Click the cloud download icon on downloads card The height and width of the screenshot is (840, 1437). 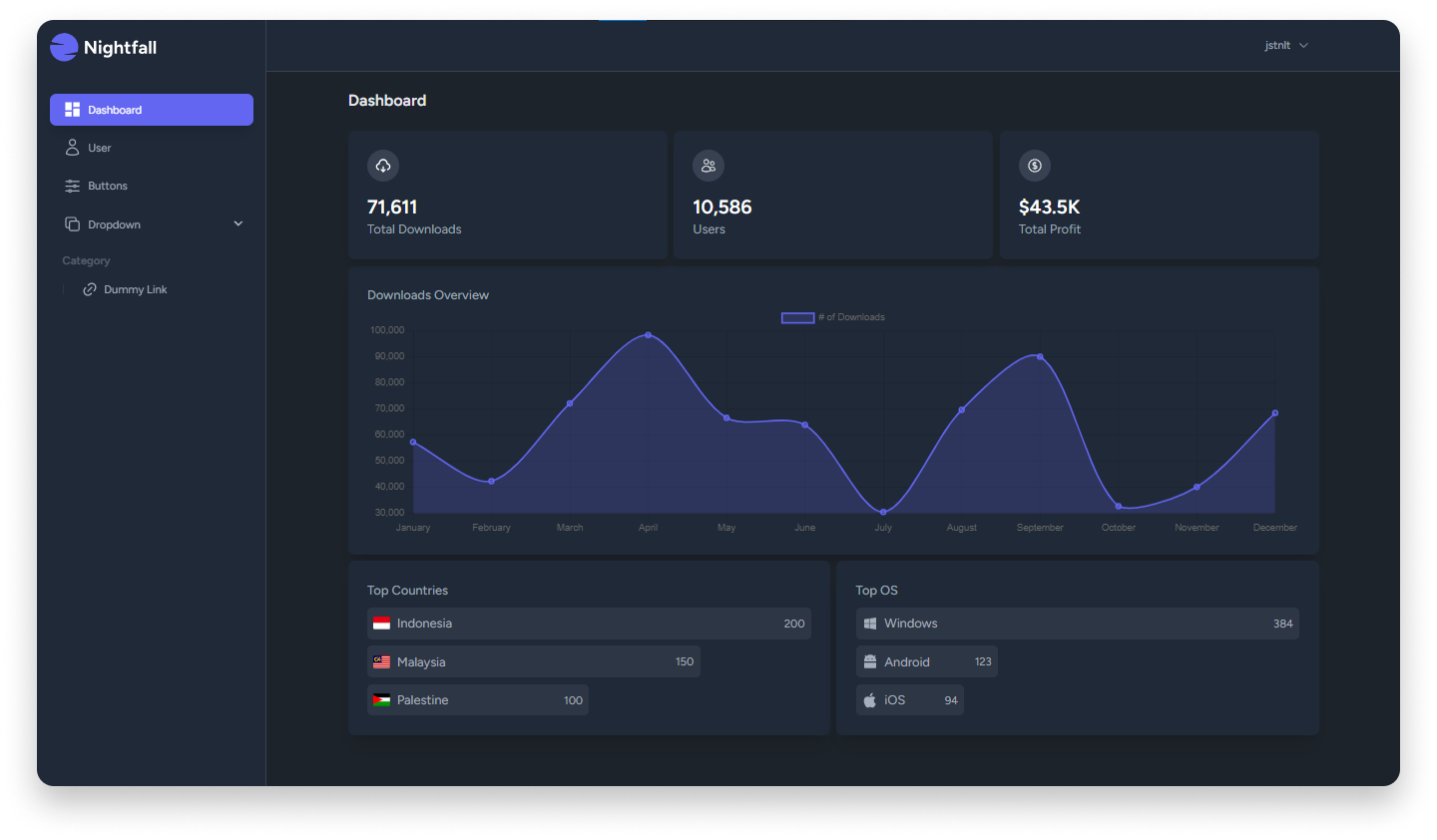383,166
